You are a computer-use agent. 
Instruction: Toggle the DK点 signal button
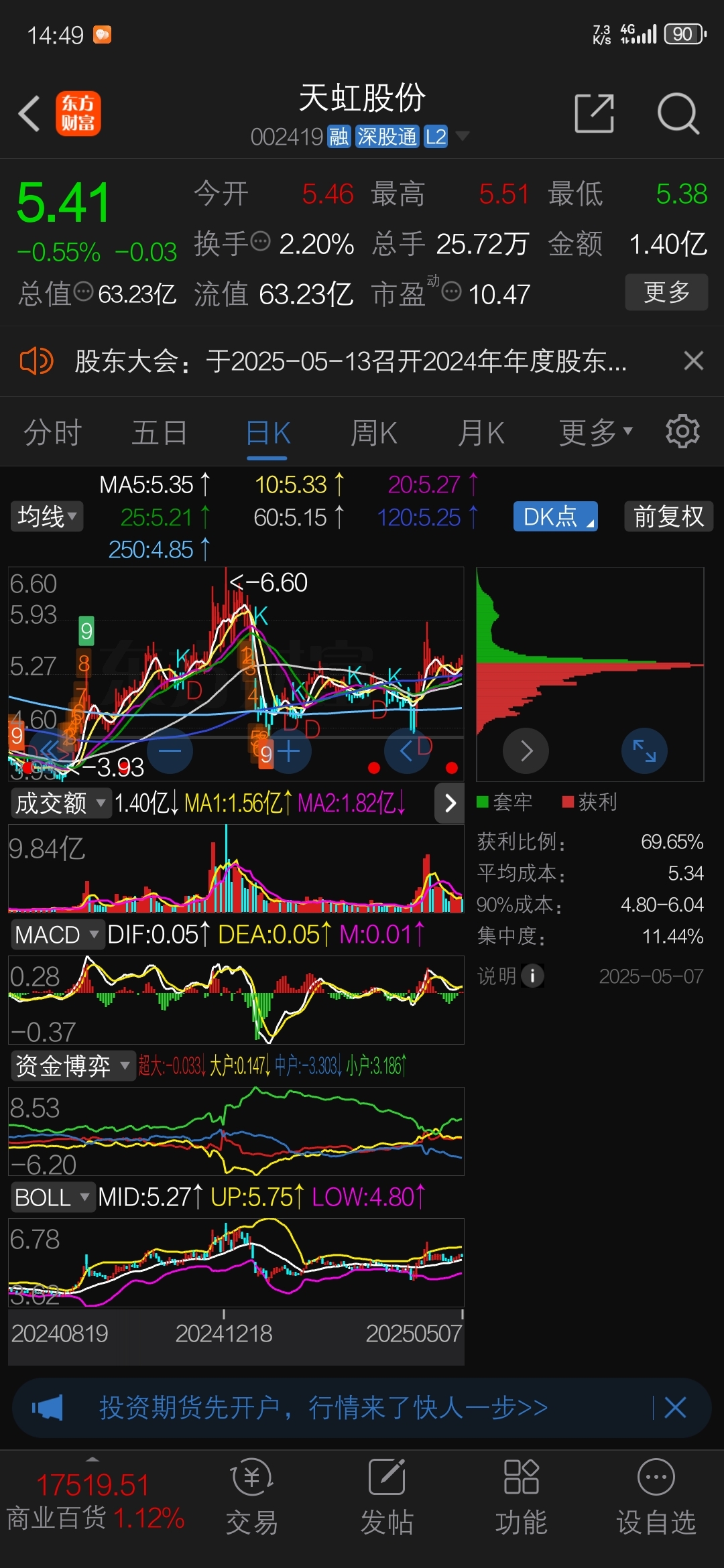pyautogui.click(x=556, y=516)
